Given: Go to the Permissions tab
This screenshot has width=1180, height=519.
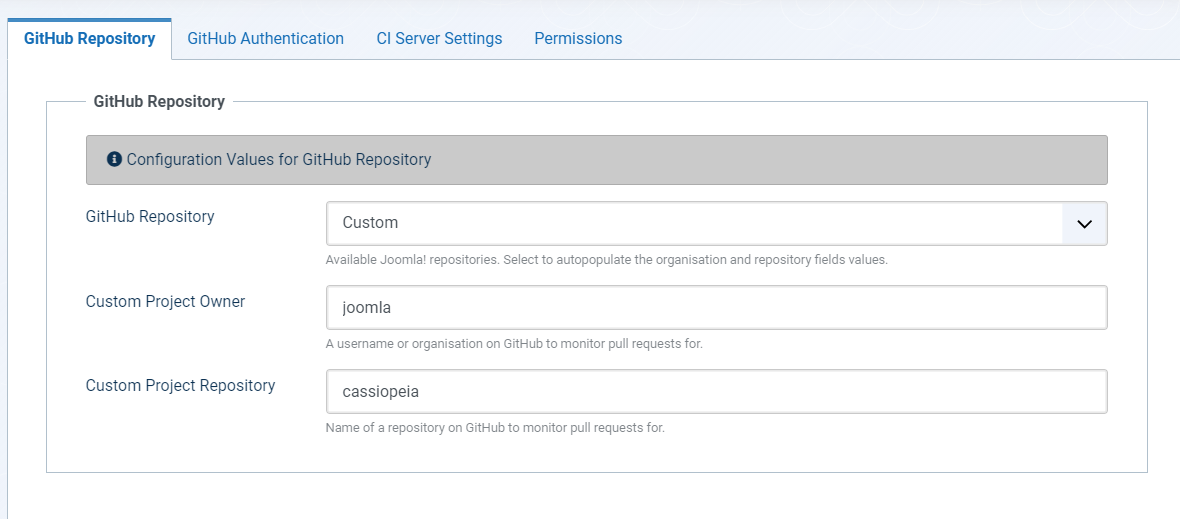Looking at the screenshot, I should coord(578,38).
